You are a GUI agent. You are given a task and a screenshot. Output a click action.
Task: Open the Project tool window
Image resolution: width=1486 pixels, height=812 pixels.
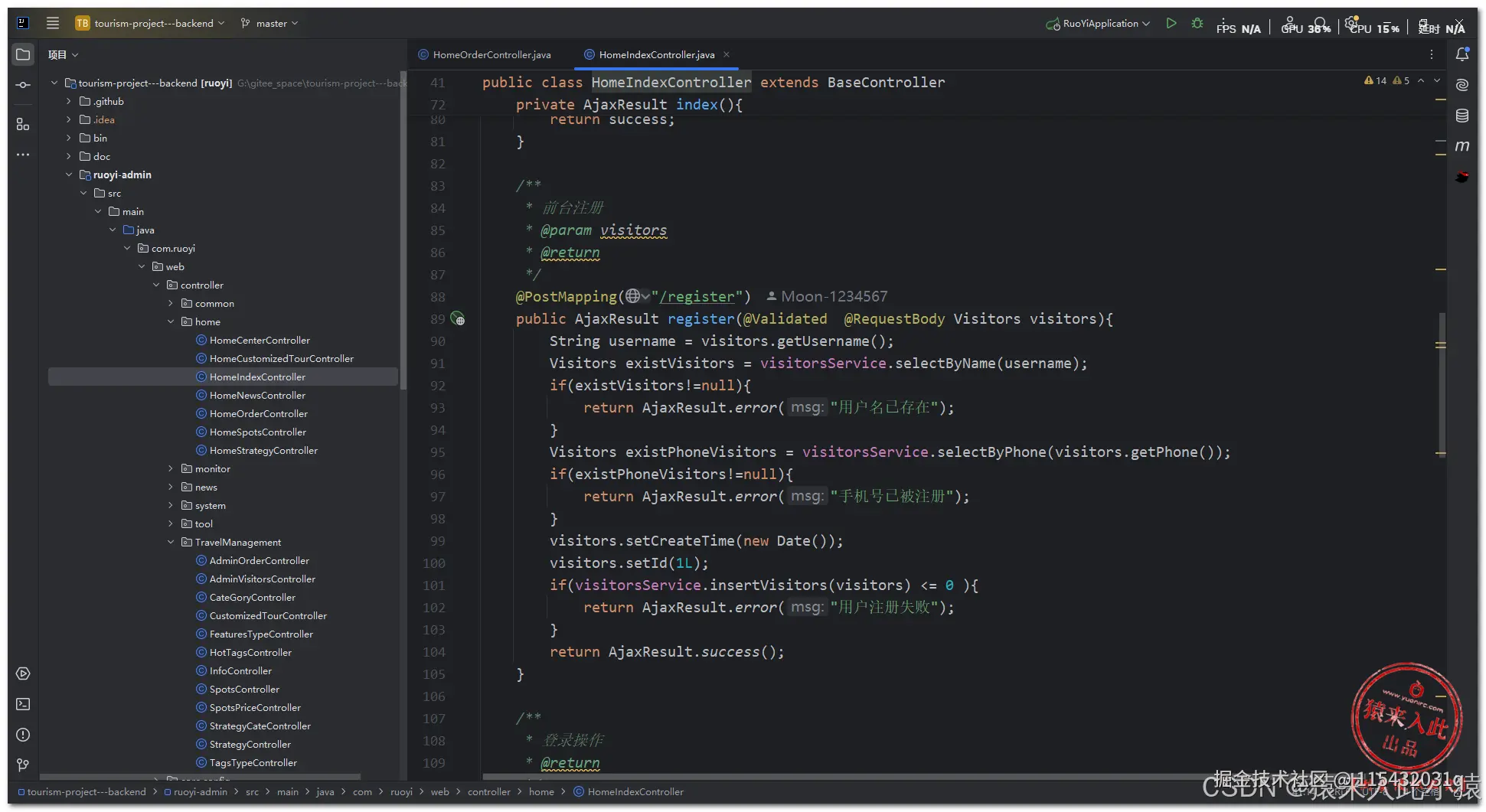pyautogui.click(x=23, y=54)
